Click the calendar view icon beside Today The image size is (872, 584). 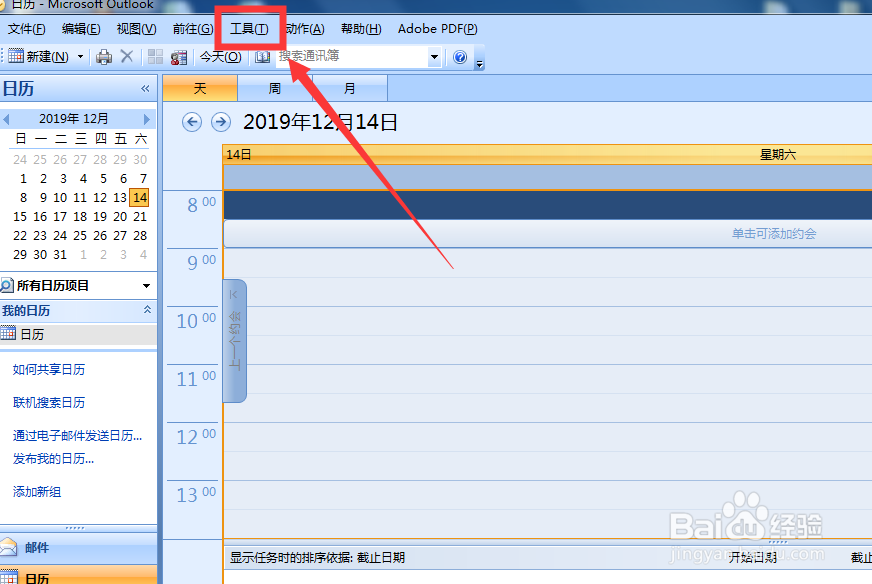(x=179, y=57)
